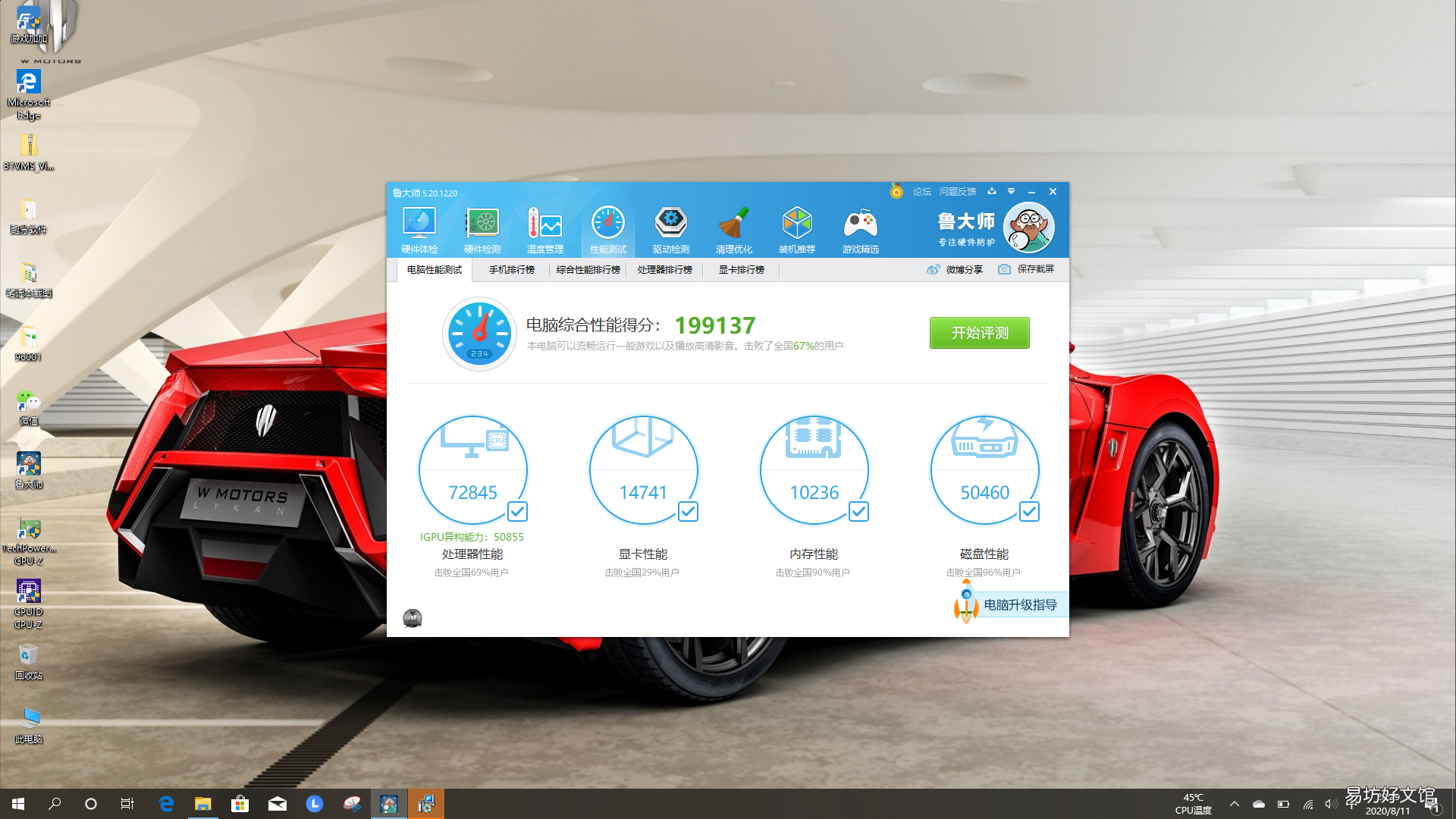1456x819 pixels.
Task: Click the OneDrive cloud tray icon
Action: pos(1259,804)
